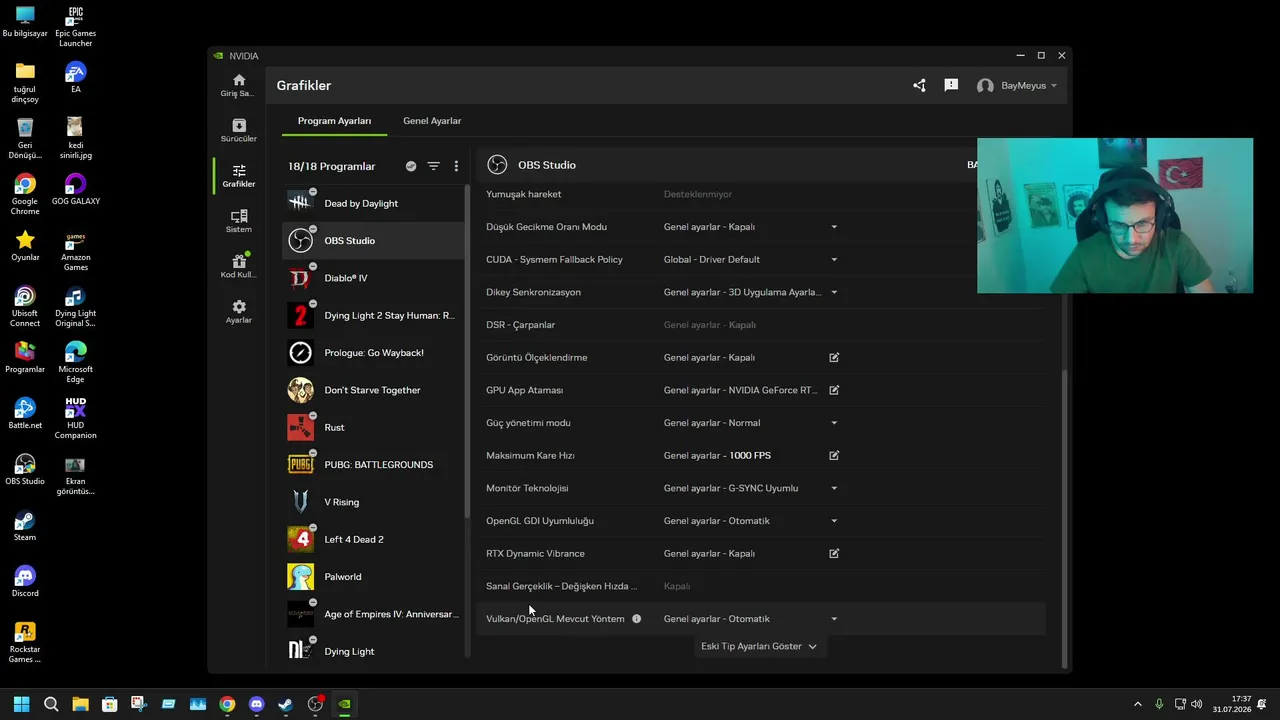
Task: Click the "DSR - Çarpanlar" setting label
Action: pyautogui.click(x=520, y=325)
